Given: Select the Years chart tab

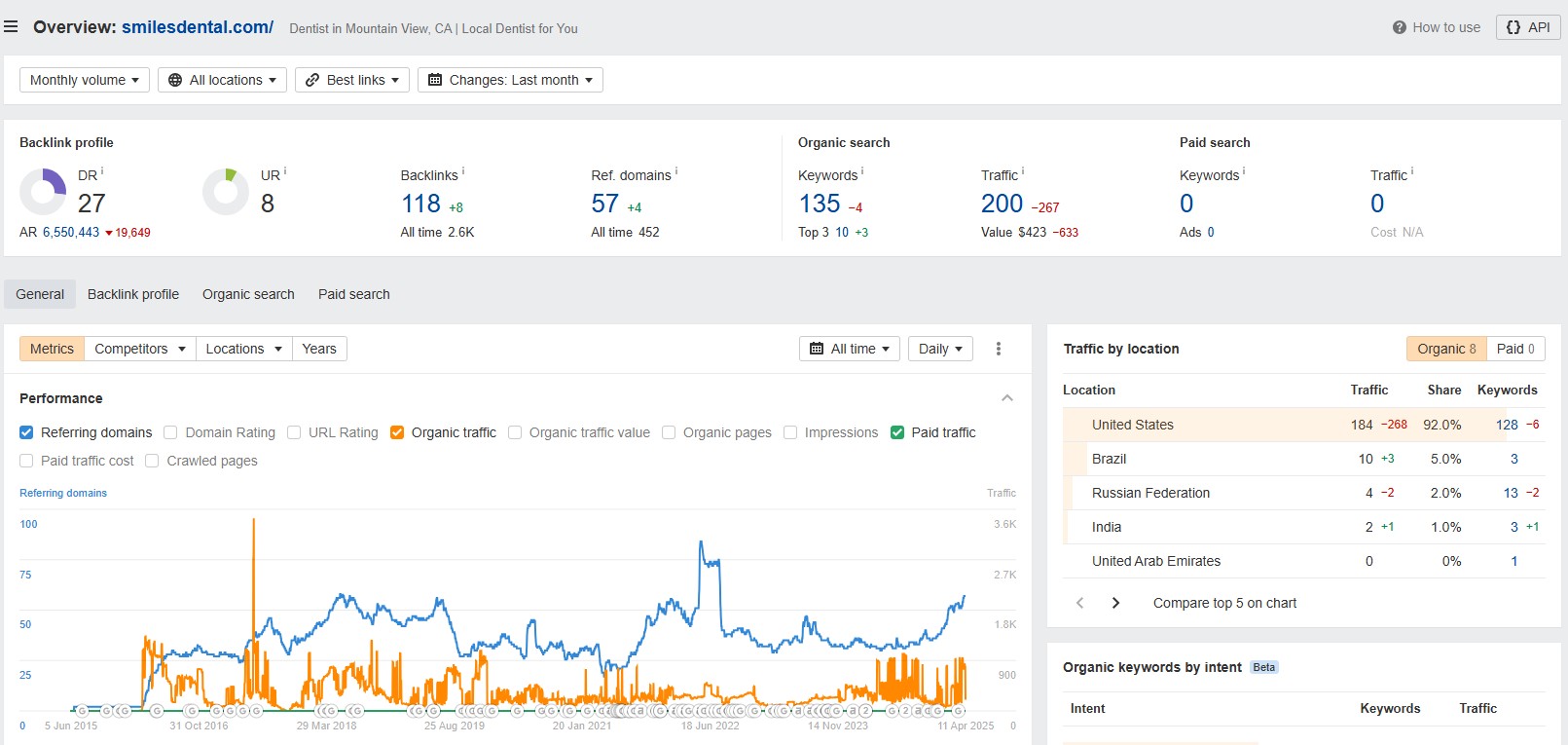Looking at the screenshot, I should coord(319,349).
